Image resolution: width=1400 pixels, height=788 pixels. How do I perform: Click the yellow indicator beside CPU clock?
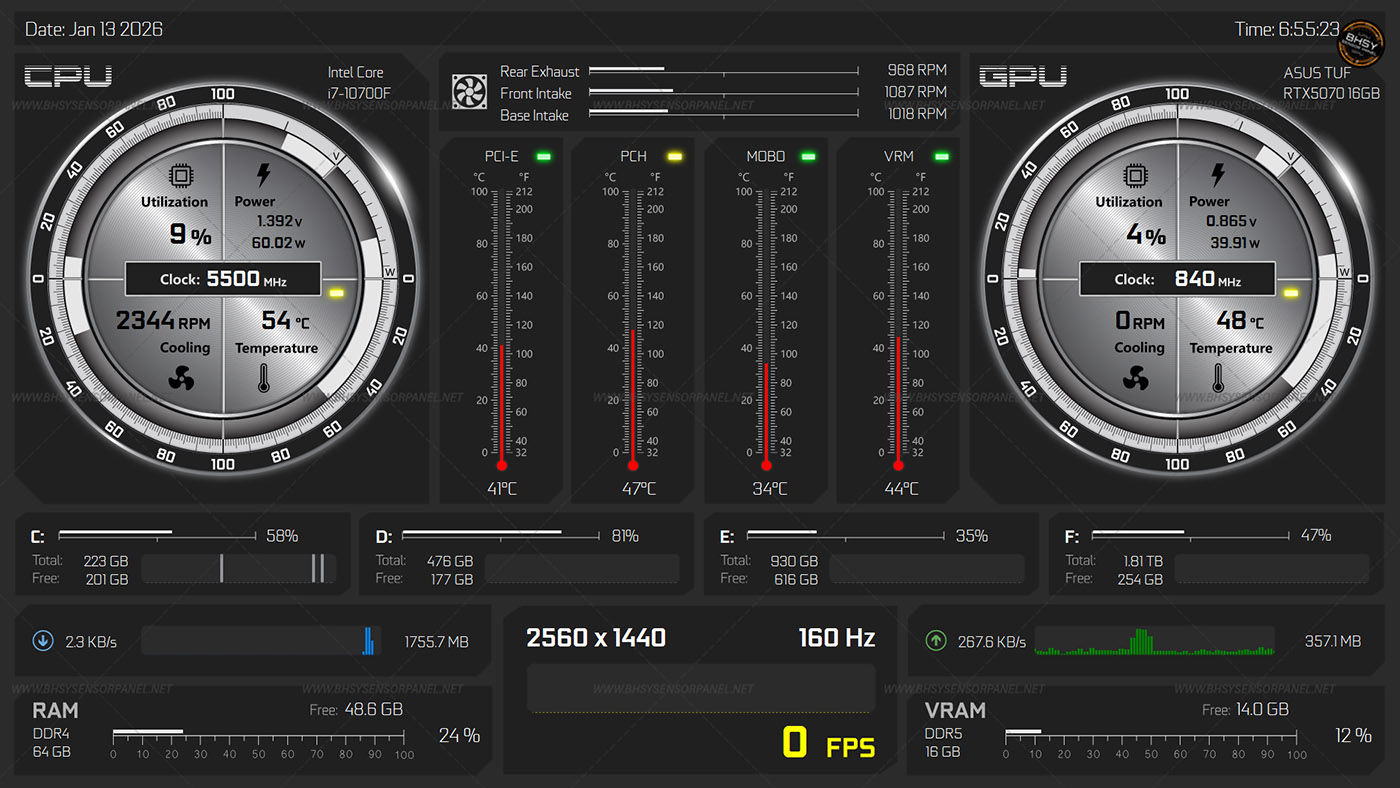click(337, 293)
